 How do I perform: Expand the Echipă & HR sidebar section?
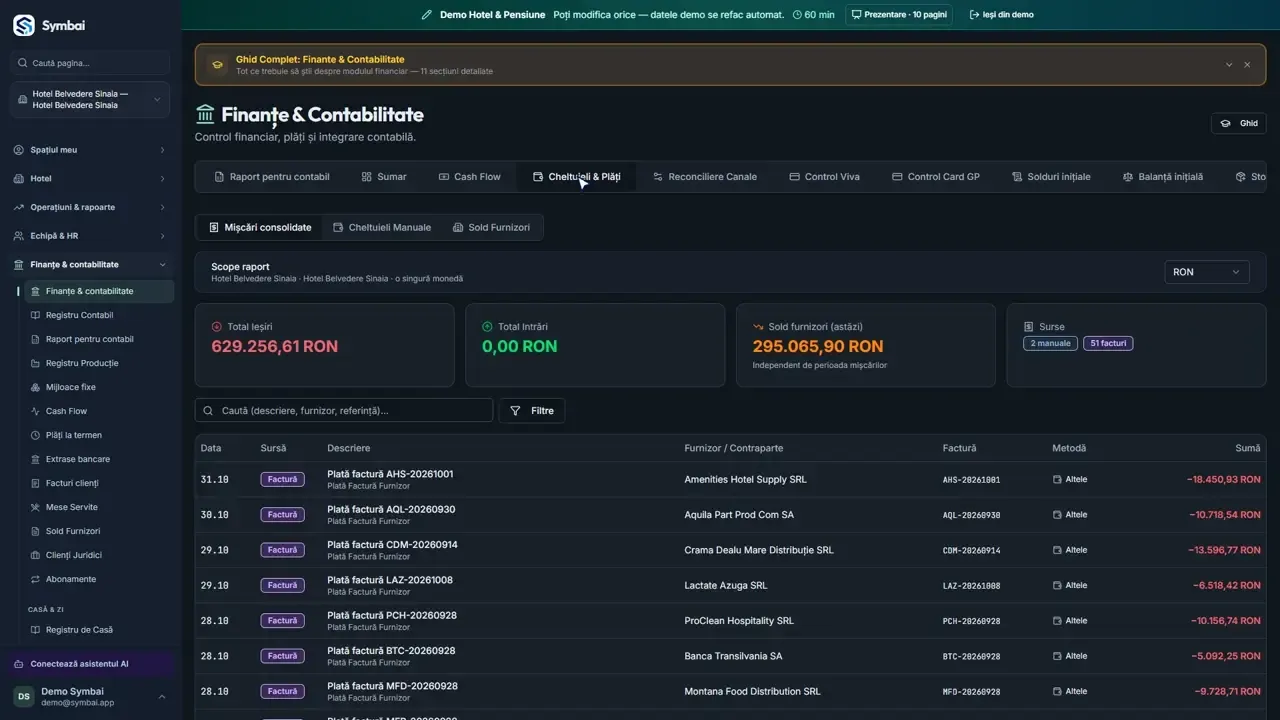tap(90, 236)
